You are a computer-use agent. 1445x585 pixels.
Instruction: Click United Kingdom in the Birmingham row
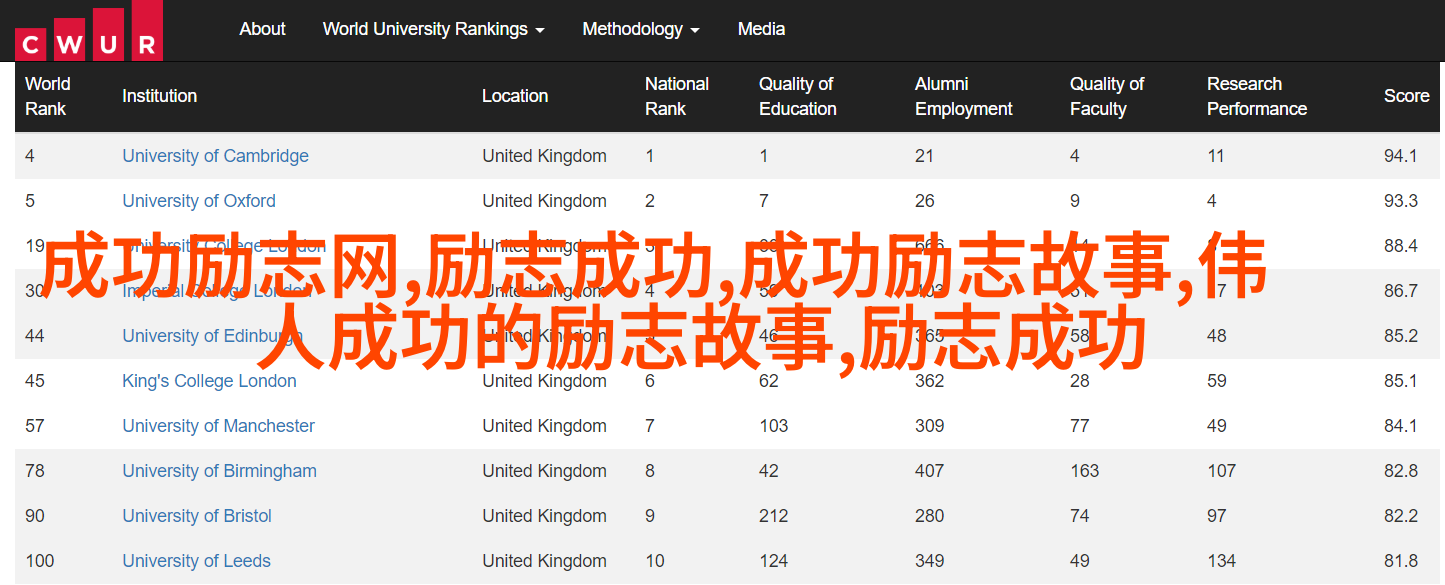(544, 471)
